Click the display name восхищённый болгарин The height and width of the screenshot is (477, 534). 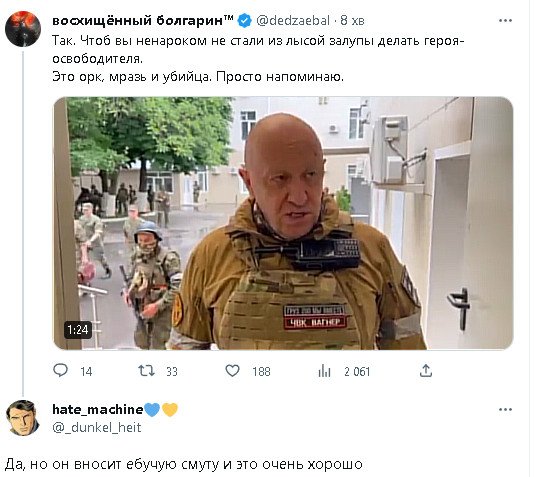coord(143,21)
